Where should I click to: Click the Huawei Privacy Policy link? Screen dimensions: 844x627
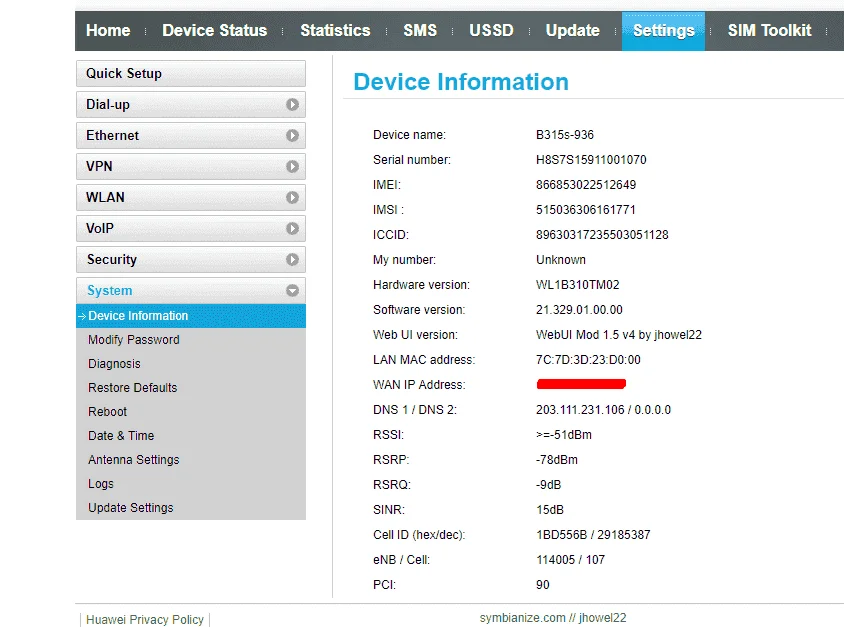pos(145,619)
